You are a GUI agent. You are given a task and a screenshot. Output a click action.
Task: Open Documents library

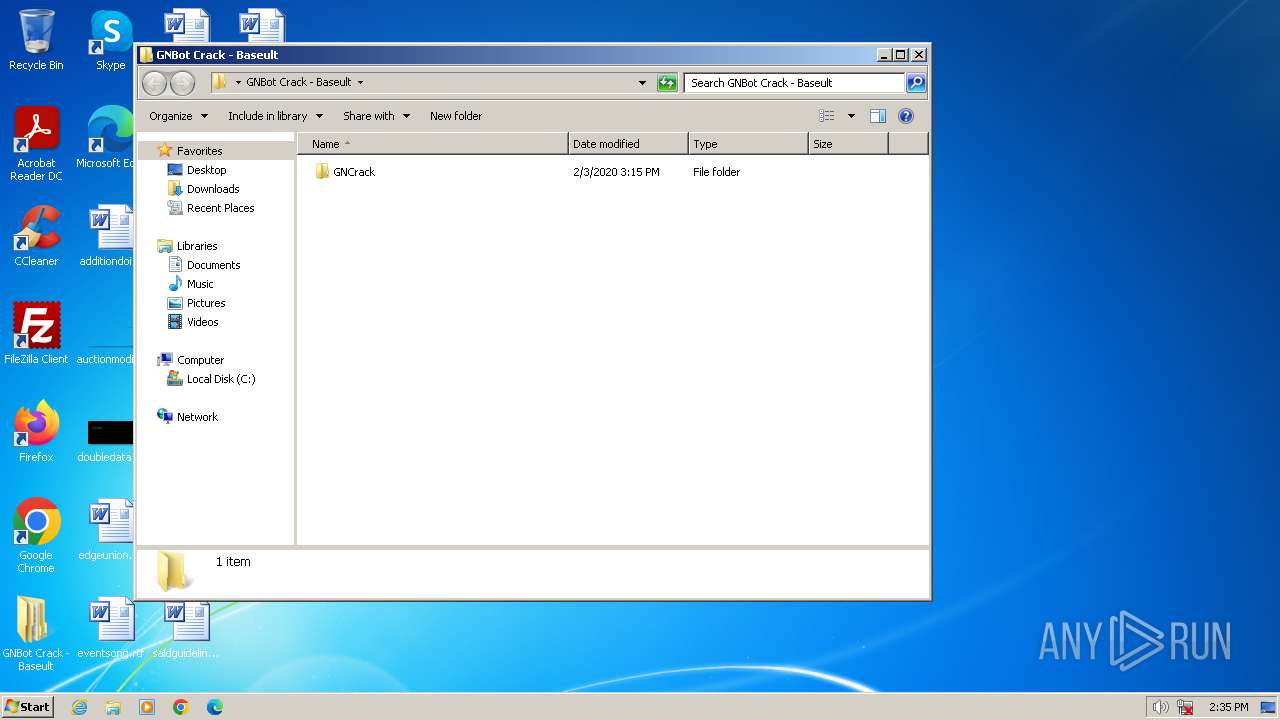click(213, 265)
